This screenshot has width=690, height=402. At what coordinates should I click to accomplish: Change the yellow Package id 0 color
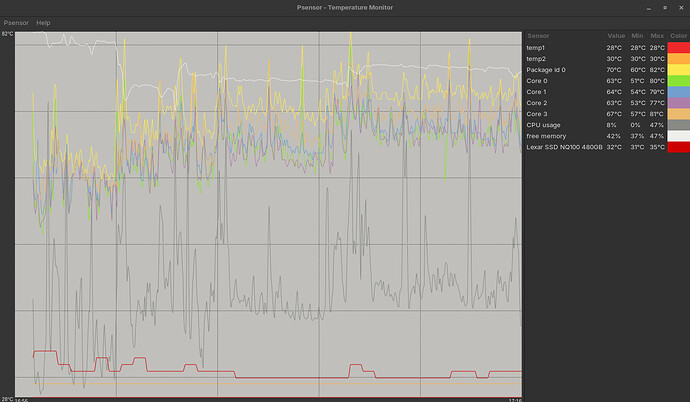pyautogui.click(x=677, y=70)
